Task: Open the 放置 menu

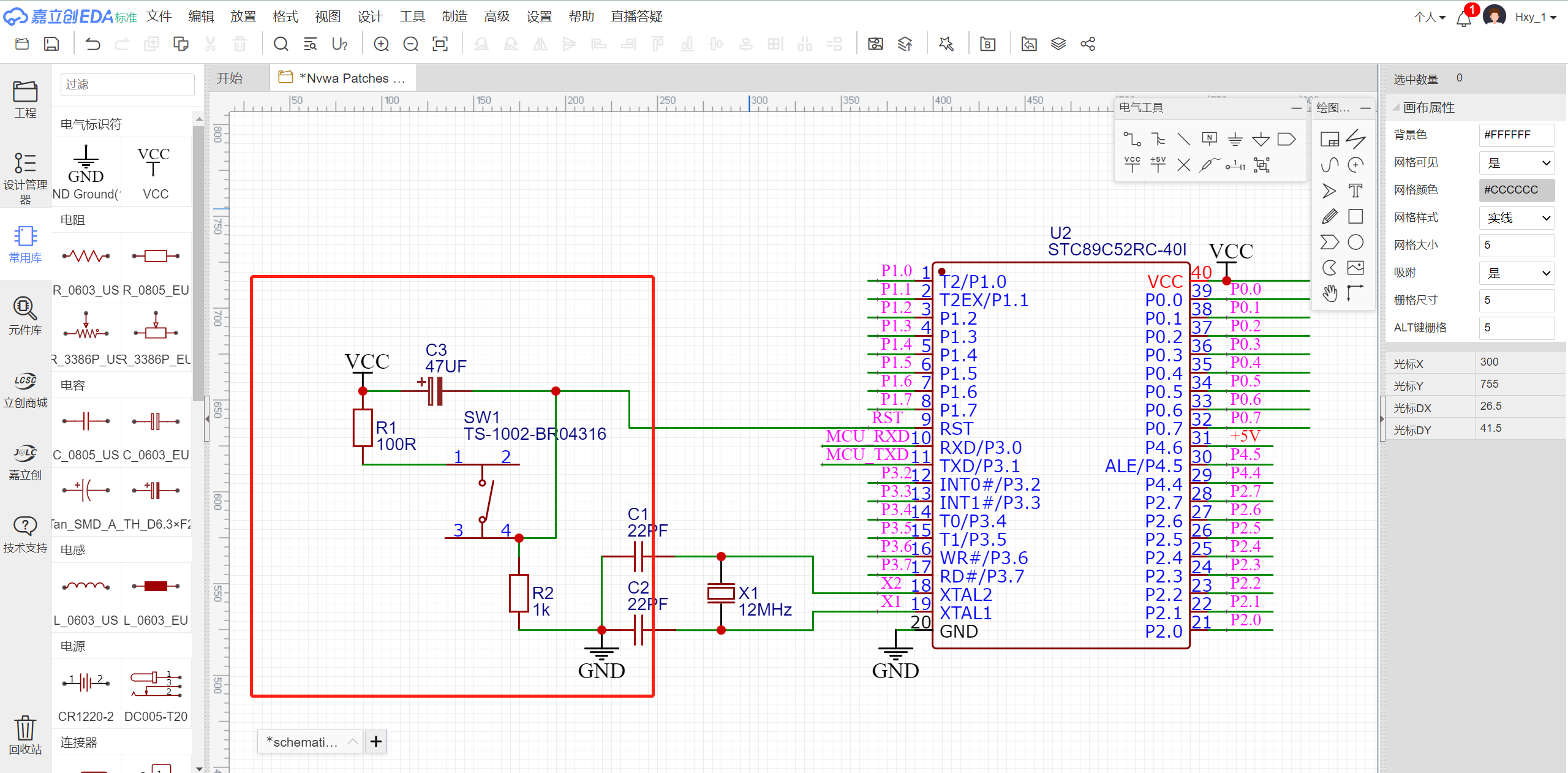Action: pos(243,17)
